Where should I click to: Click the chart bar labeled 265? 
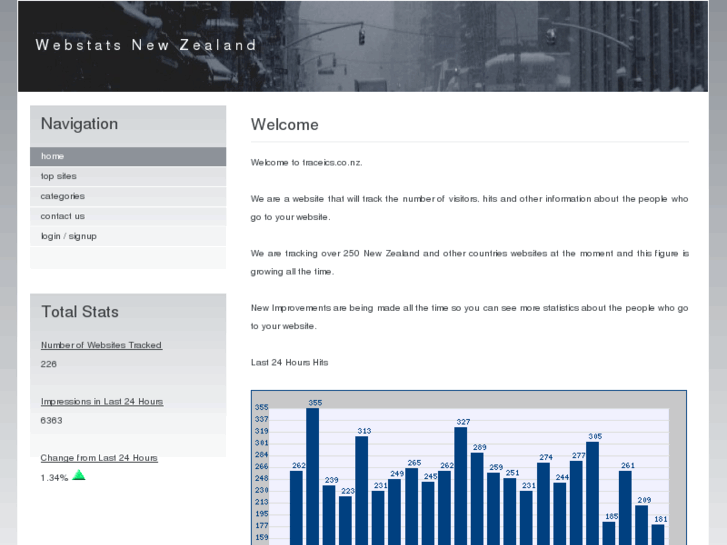tap(411, 507)
